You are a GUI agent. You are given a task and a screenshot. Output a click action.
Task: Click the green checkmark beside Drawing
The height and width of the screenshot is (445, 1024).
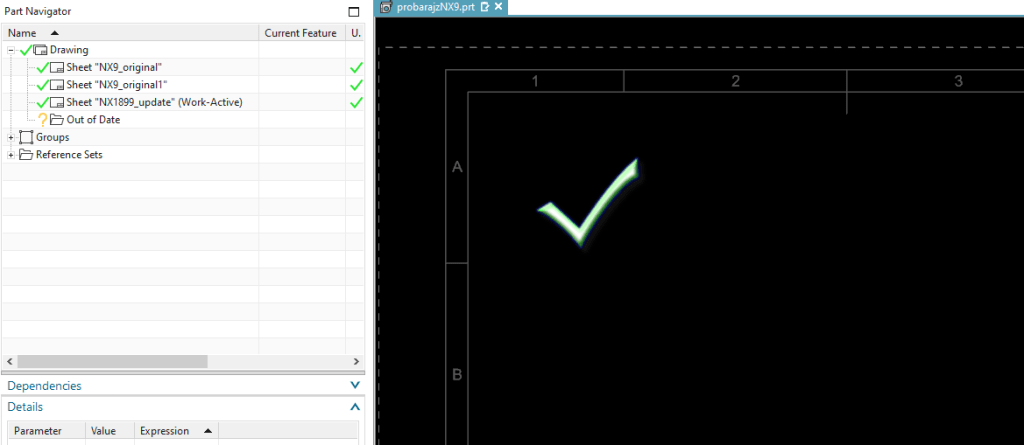coord(26,50)
